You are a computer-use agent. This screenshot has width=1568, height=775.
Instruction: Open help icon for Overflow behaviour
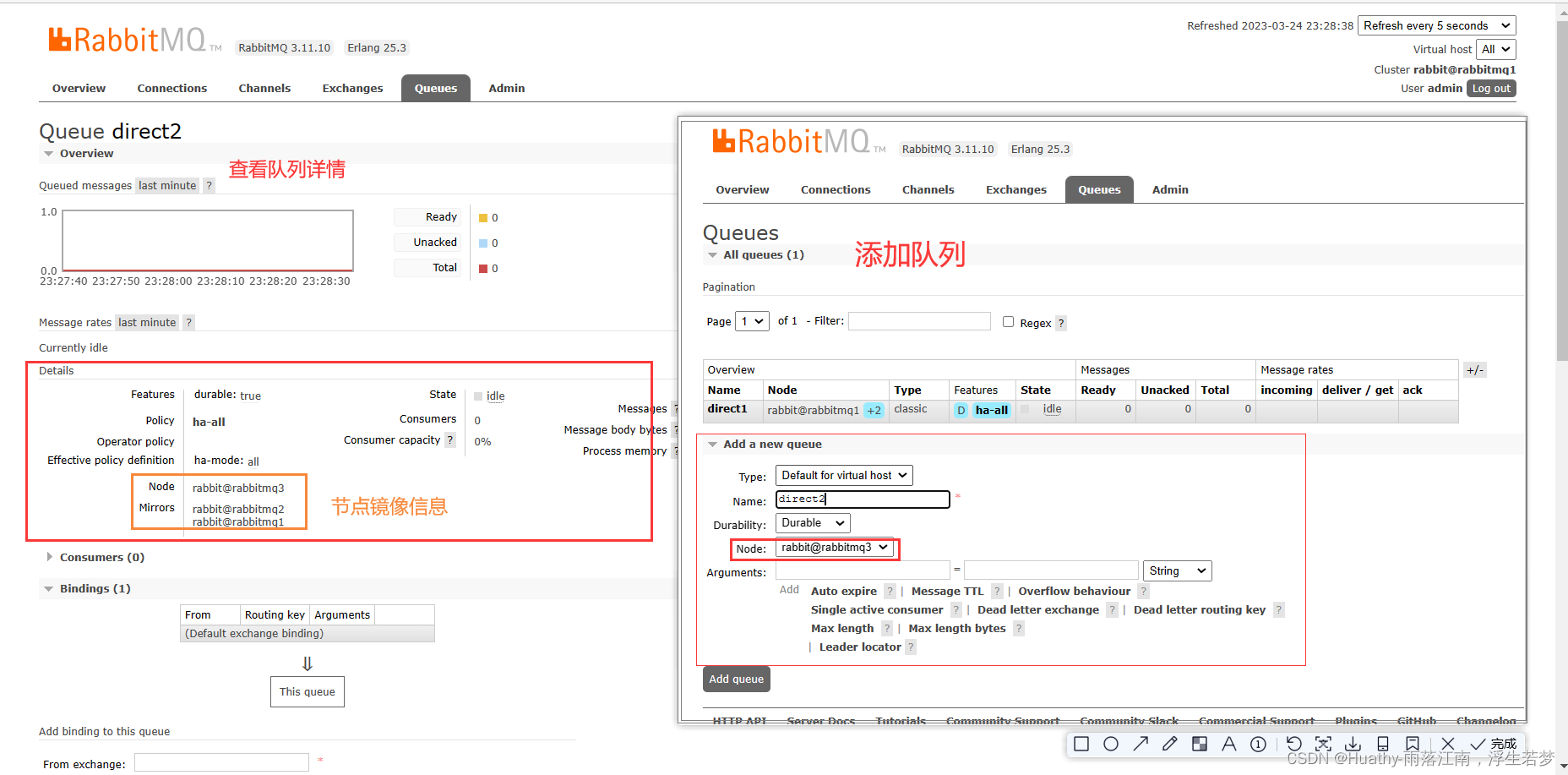(1144, 592)
